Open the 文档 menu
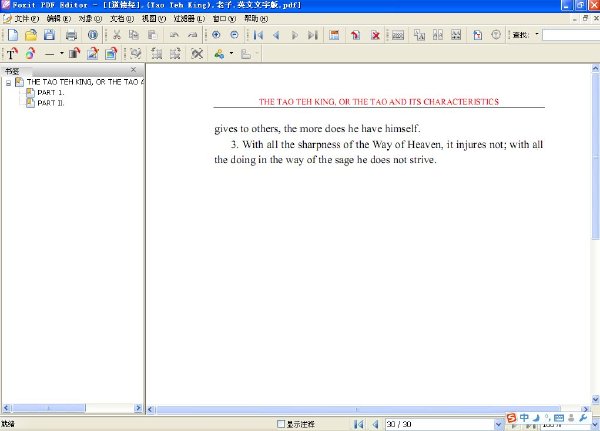 (122, 18)
